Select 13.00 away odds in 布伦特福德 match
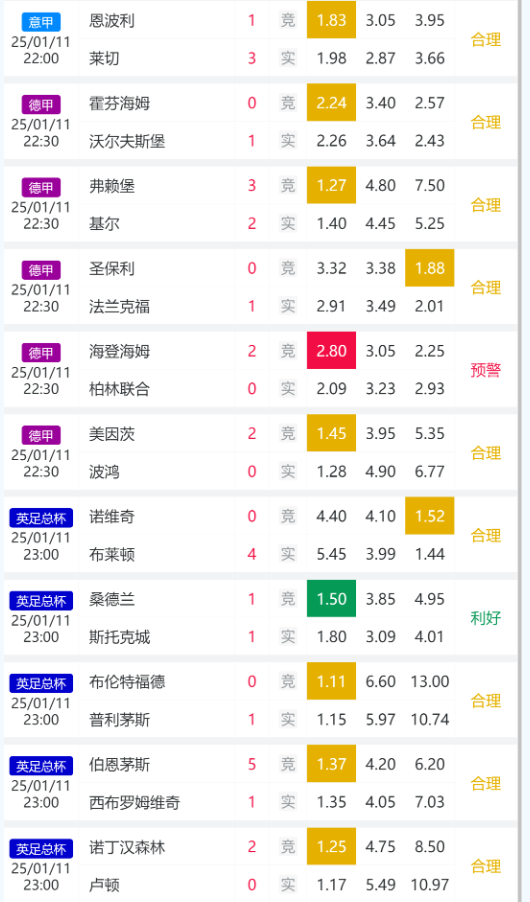The height and width of the screenshot is (902, 530). pos(430,682)
